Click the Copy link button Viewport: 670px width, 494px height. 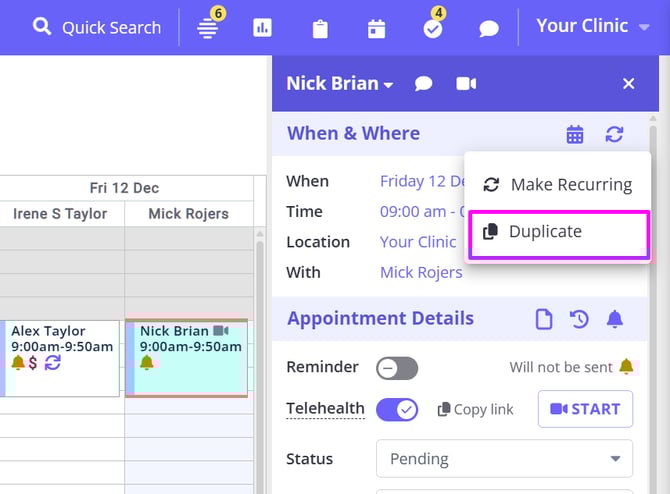coord(476,409)
